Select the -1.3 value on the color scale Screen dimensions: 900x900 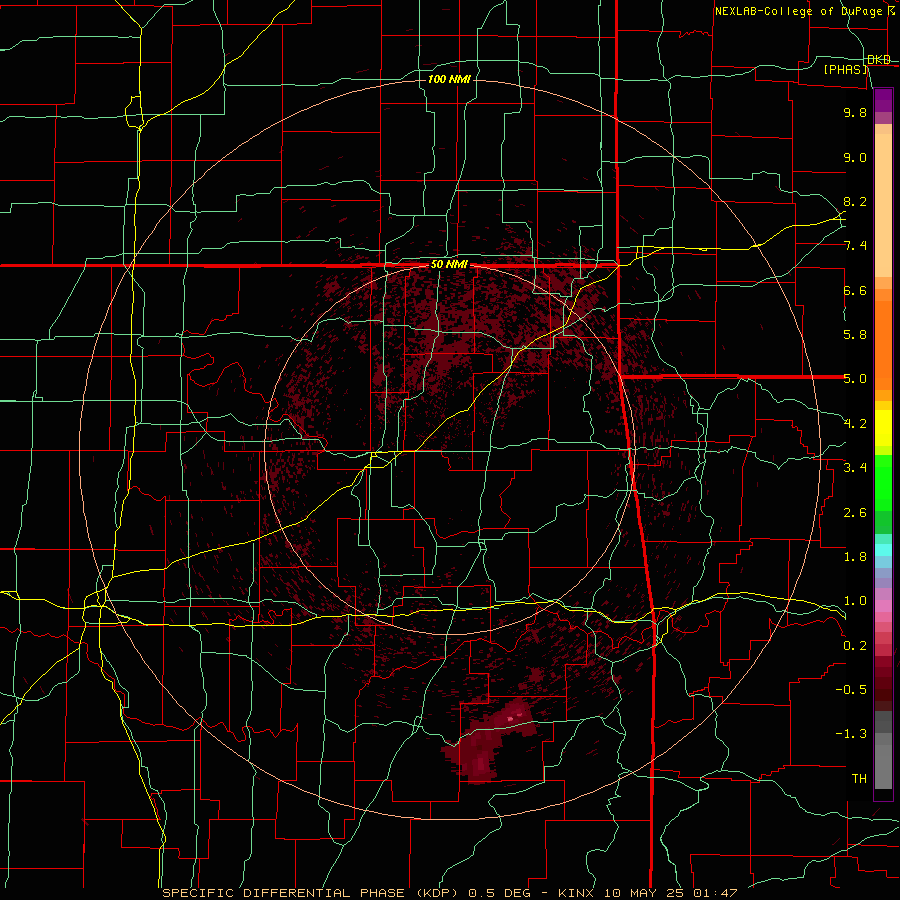[851, 734]
